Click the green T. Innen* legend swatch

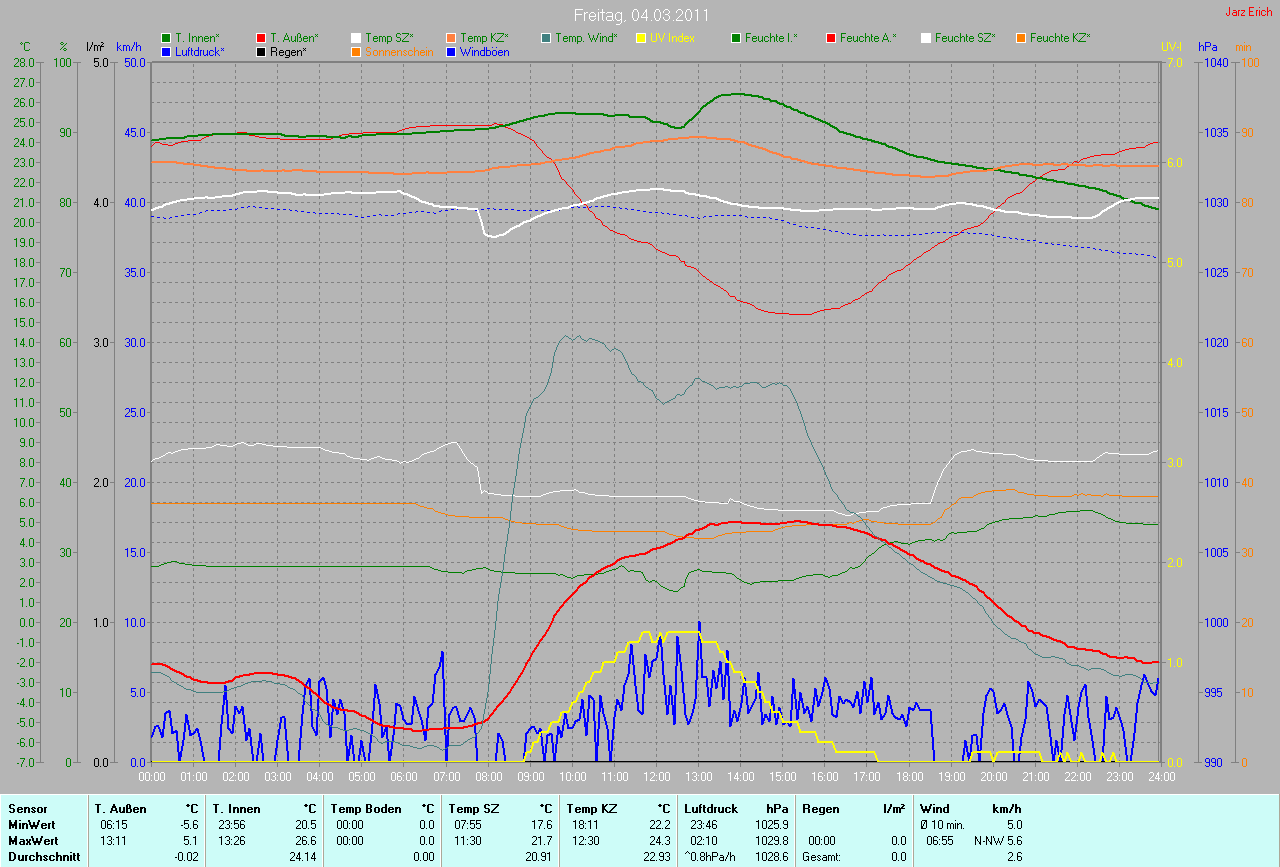point(166,38)
